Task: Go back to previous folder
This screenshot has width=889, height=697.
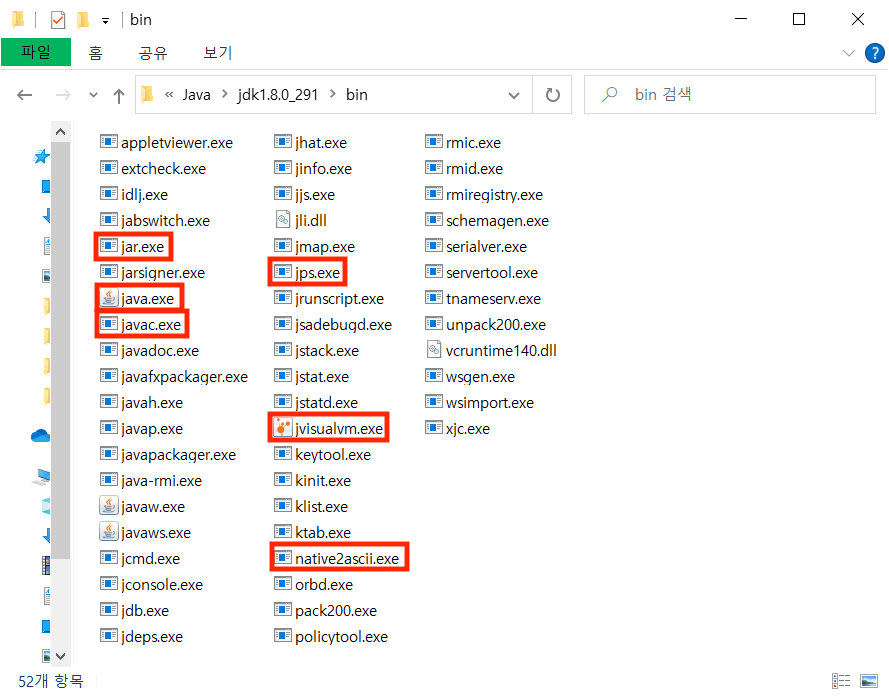Action: (x=24, y=95)
